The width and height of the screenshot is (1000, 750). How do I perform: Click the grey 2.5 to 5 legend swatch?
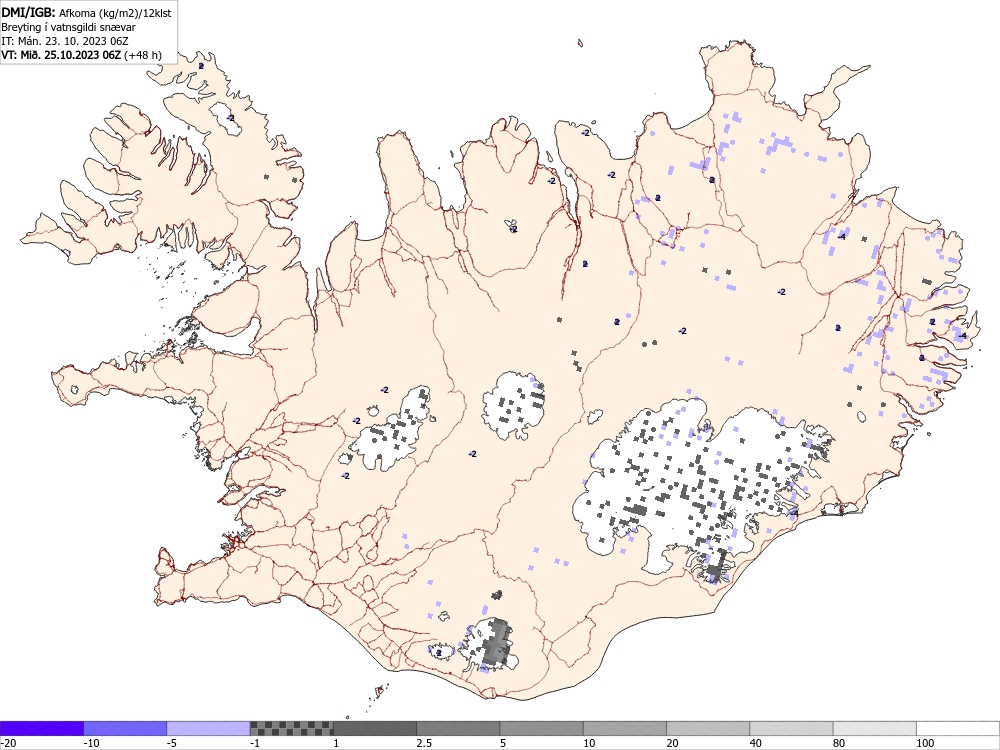click(458, 728)
